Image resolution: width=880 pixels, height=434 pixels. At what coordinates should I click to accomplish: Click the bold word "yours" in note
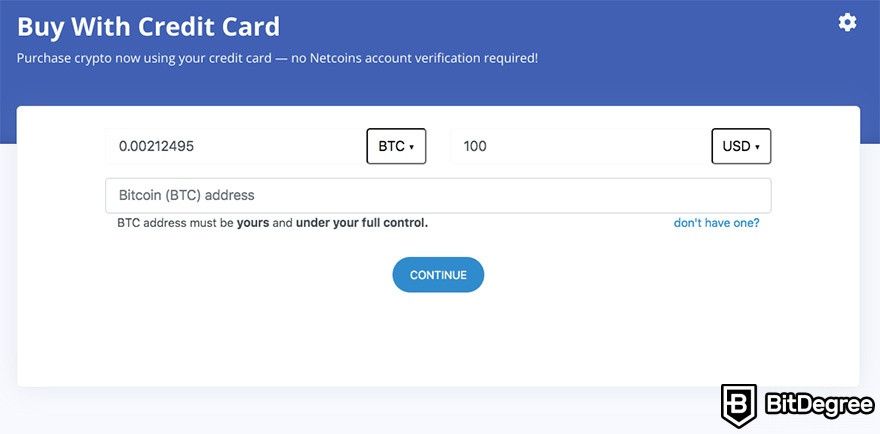[x=253, y=223]
